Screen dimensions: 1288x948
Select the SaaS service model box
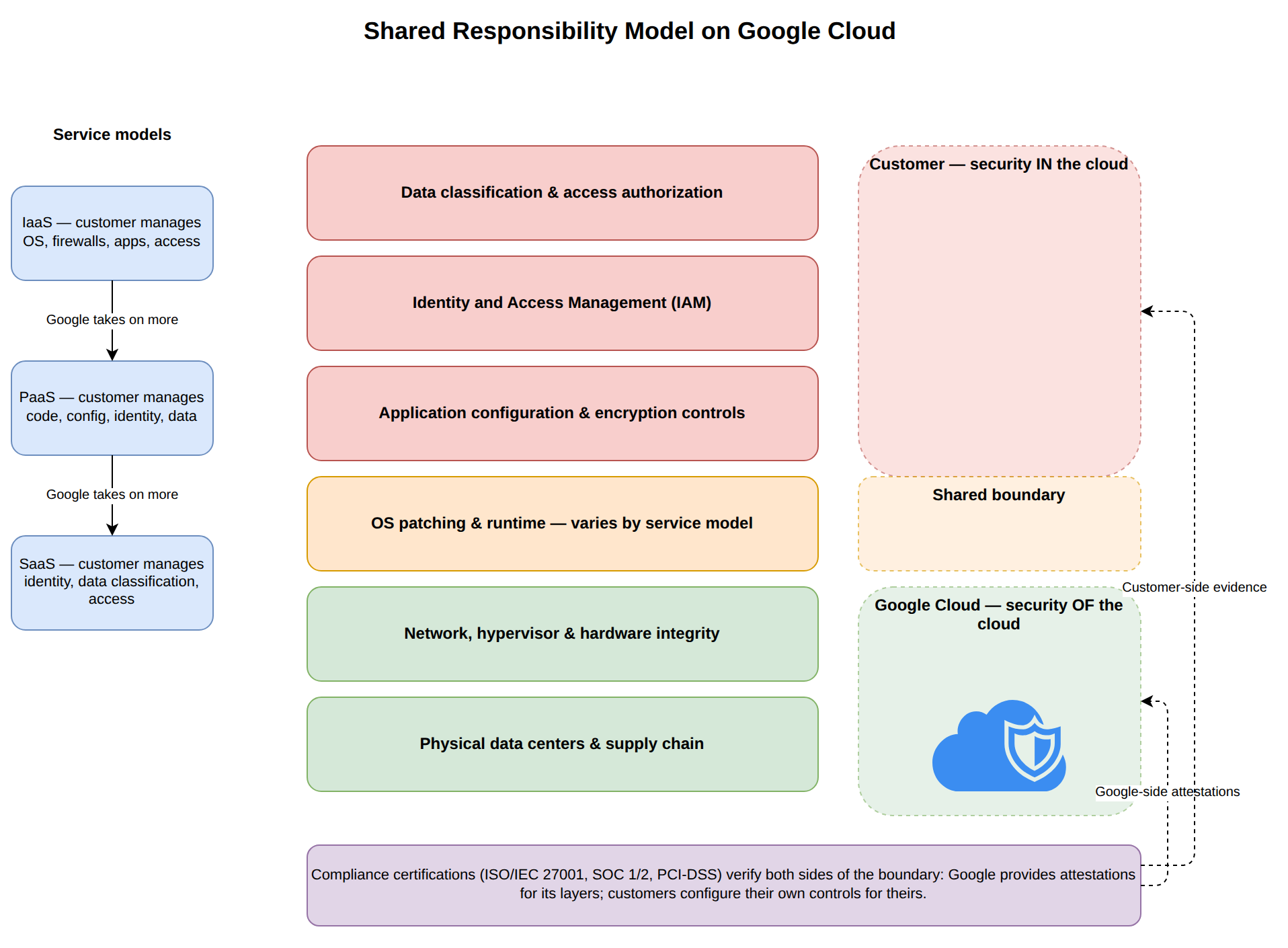pos(112,583)
